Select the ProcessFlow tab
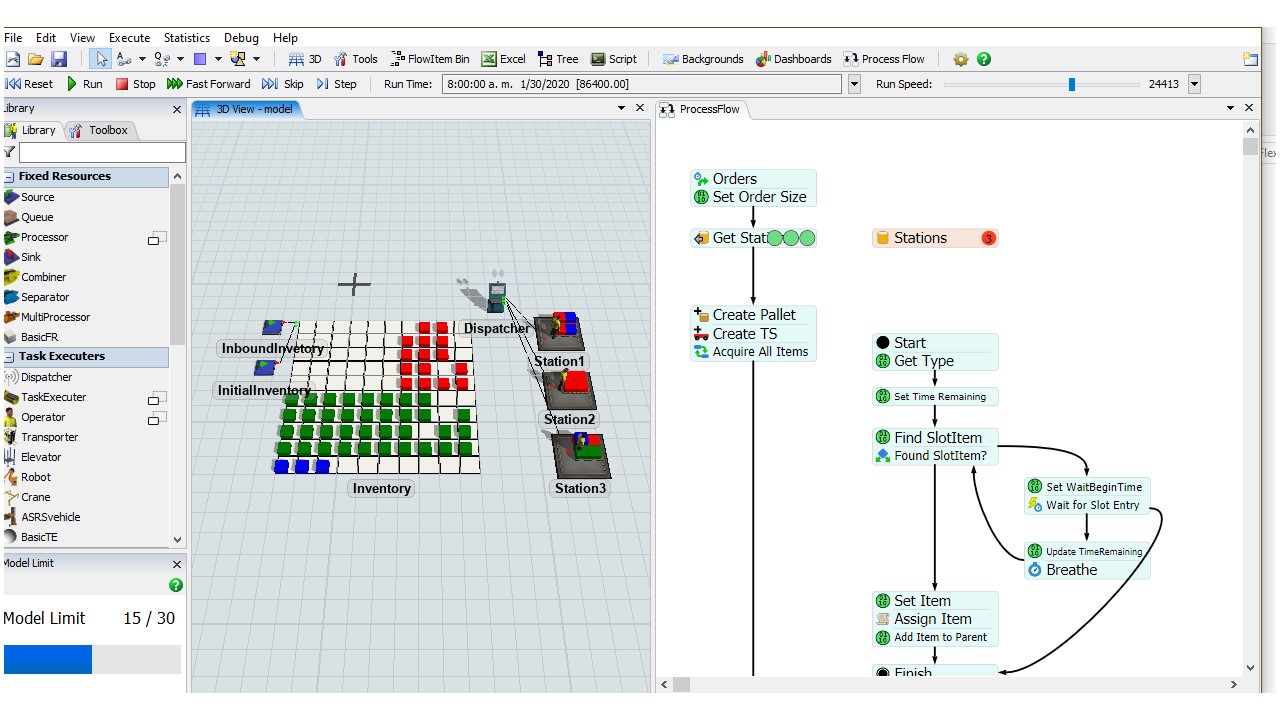This screenshot has height=720, width=1280. [701, 109]
